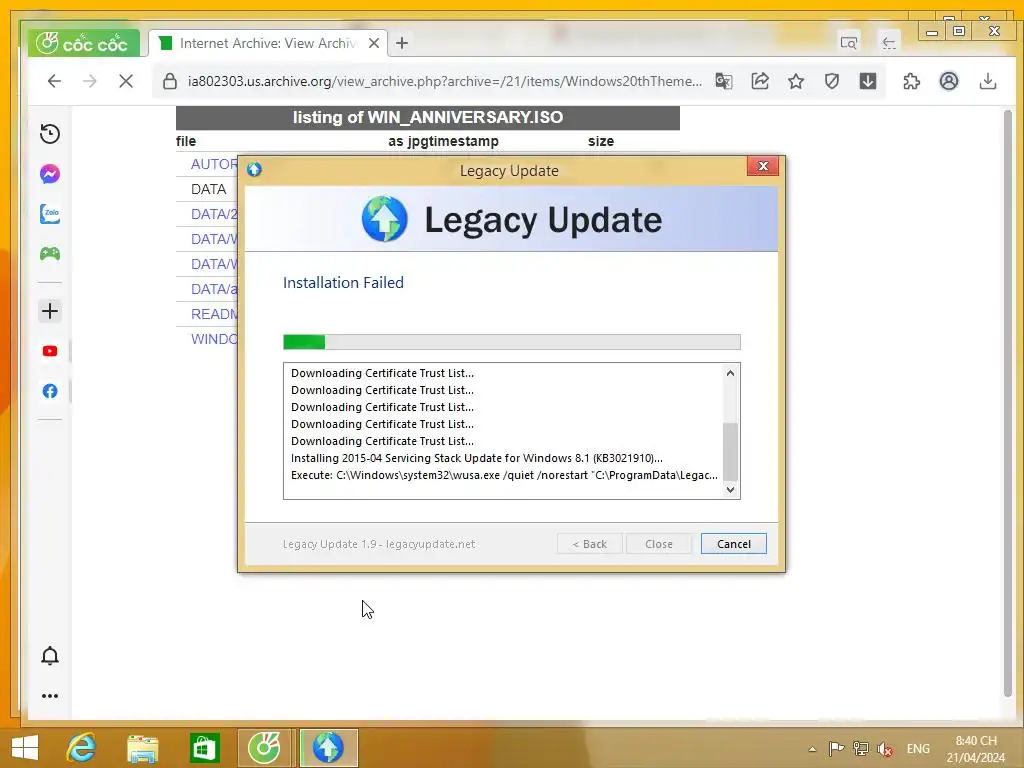This screenshot has height=768, width=1024.
Task: Select the Internet Archive: View Archive tab
Action: pyautogui.click(x=268, y=43)
